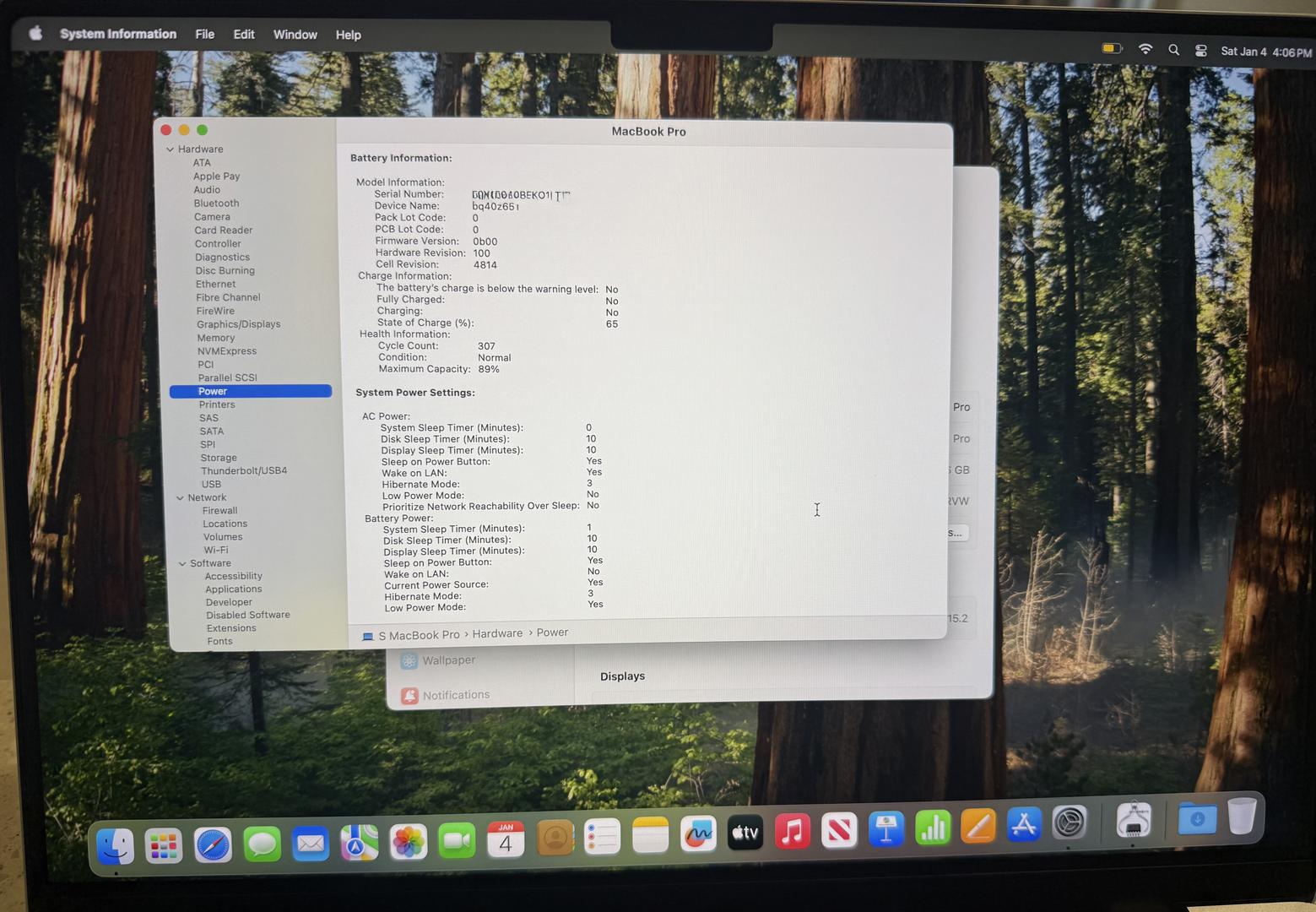This screenshot has width=1316, height=912.
Task: Select Diagnostics in the sidebar
Action: pos(222,258)
